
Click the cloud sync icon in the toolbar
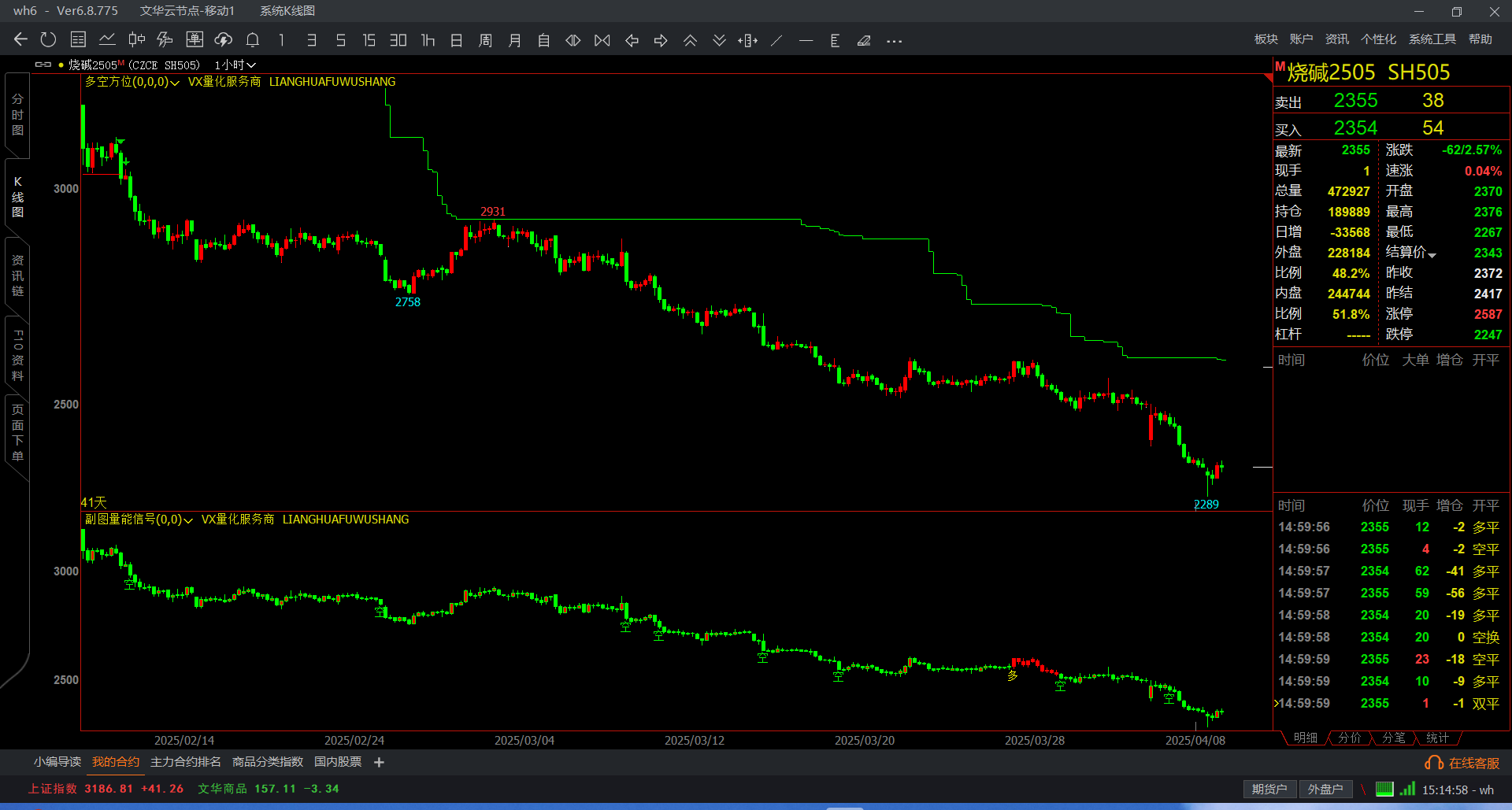pyautogui.click(x=224, y=40)
